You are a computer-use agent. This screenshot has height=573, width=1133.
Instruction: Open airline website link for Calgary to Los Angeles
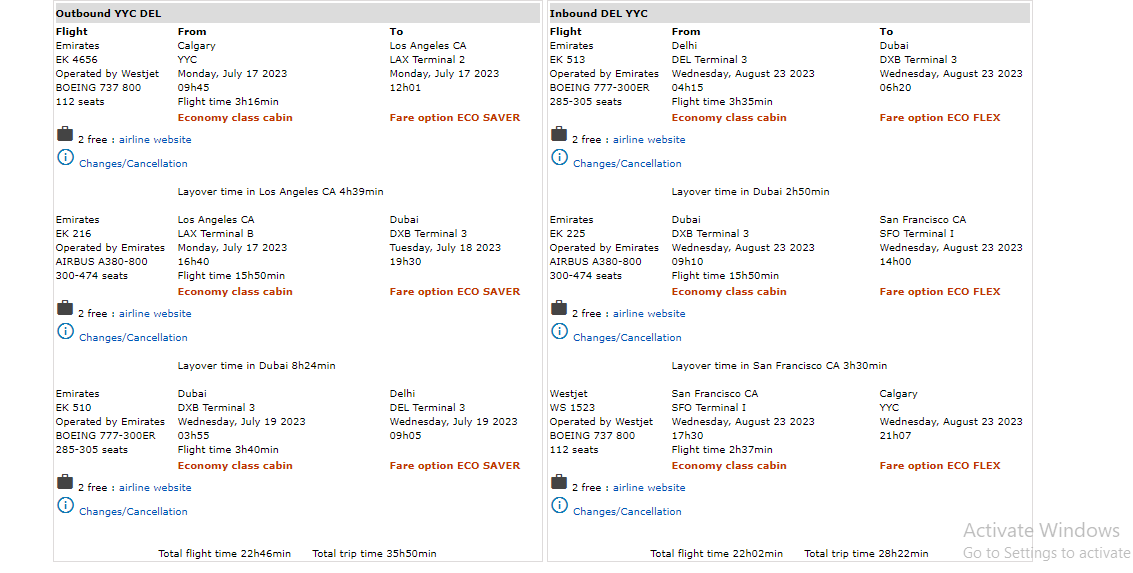155,140
